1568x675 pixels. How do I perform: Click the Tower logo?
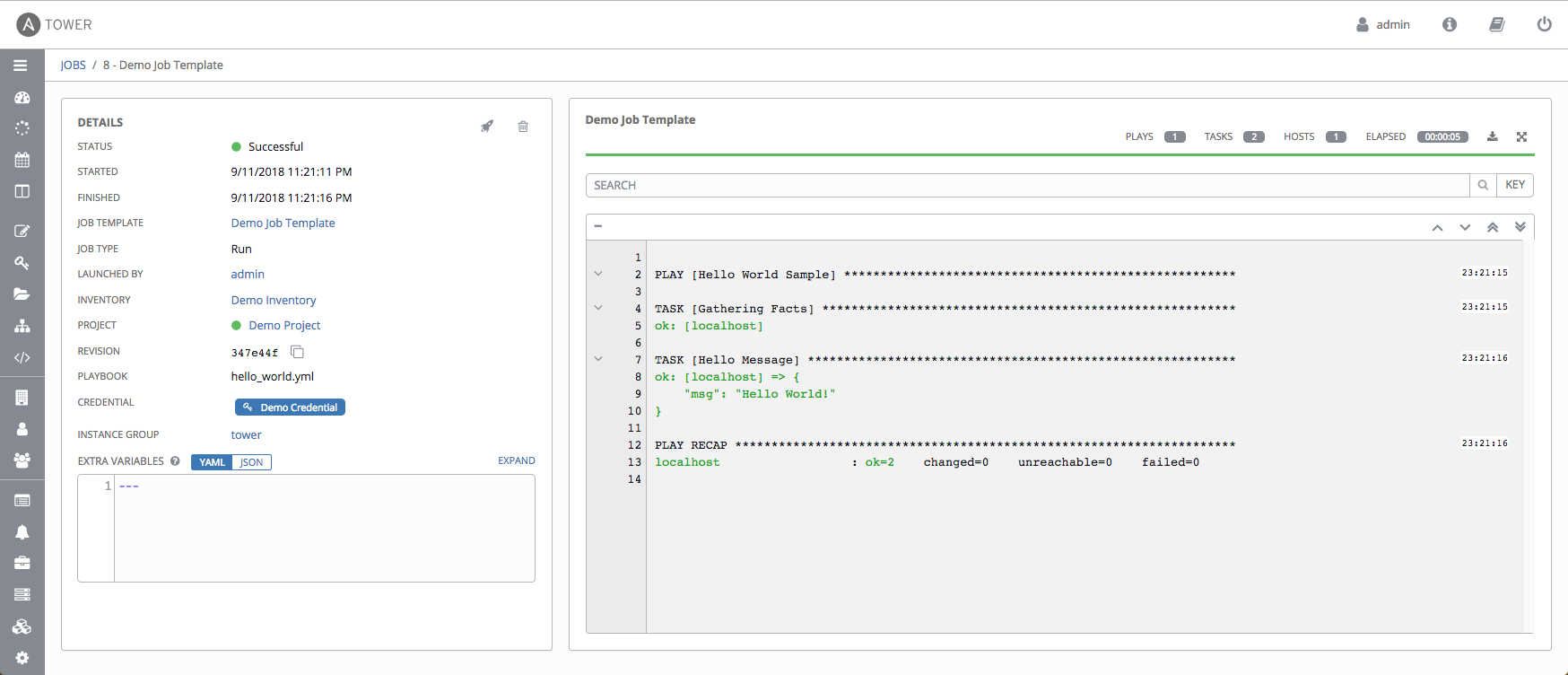tap(54, 24)
